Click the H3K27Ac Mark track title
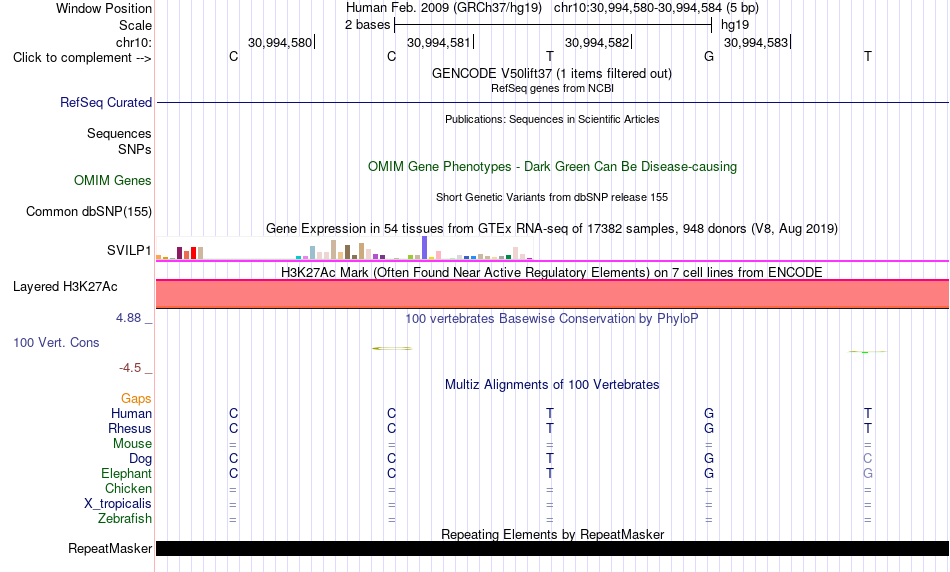Screen dimensions: 950x572 pyautogui.click(x=552, y=272)
